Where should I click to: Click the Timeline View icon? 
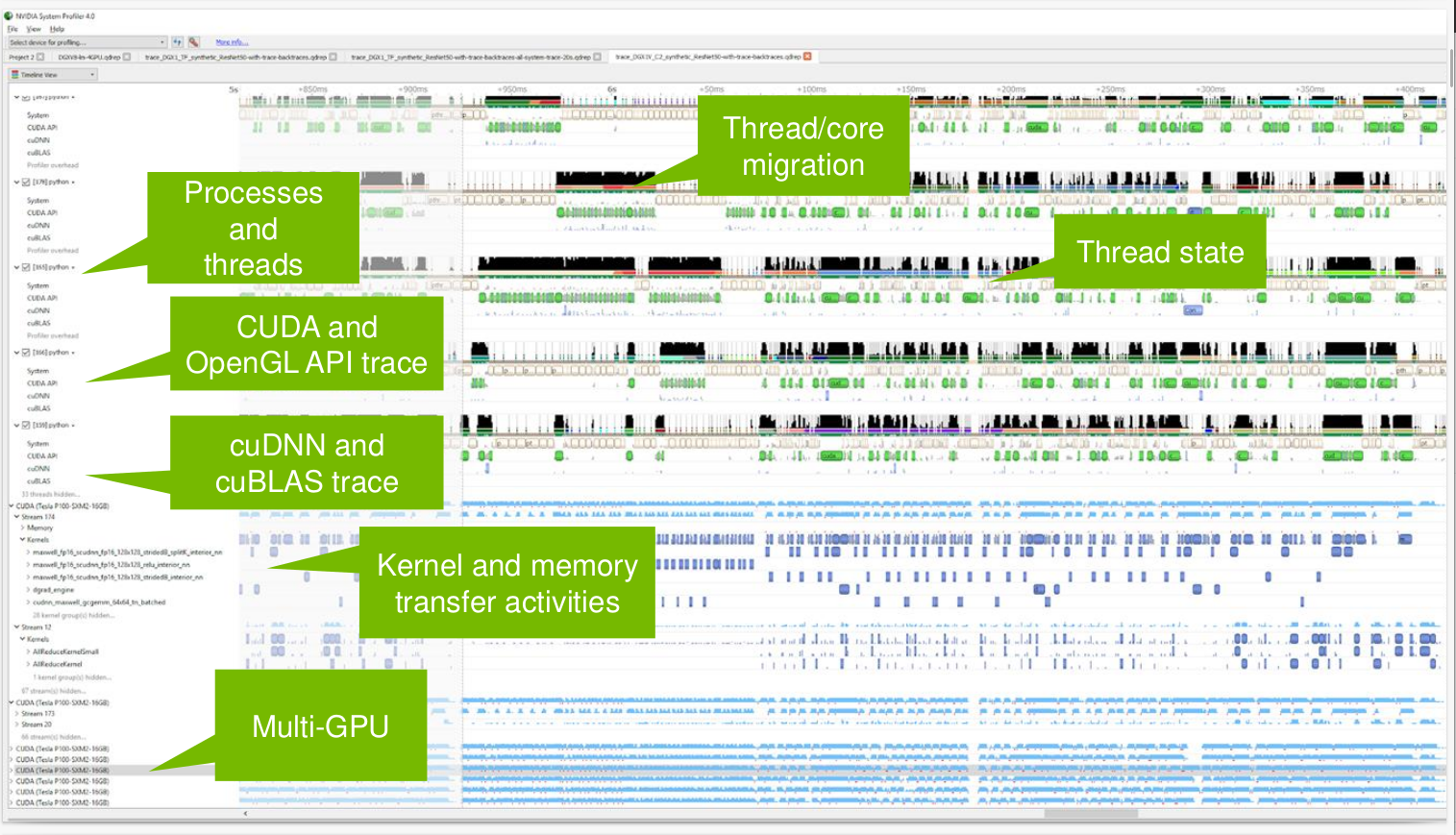(x=14, y=75)
